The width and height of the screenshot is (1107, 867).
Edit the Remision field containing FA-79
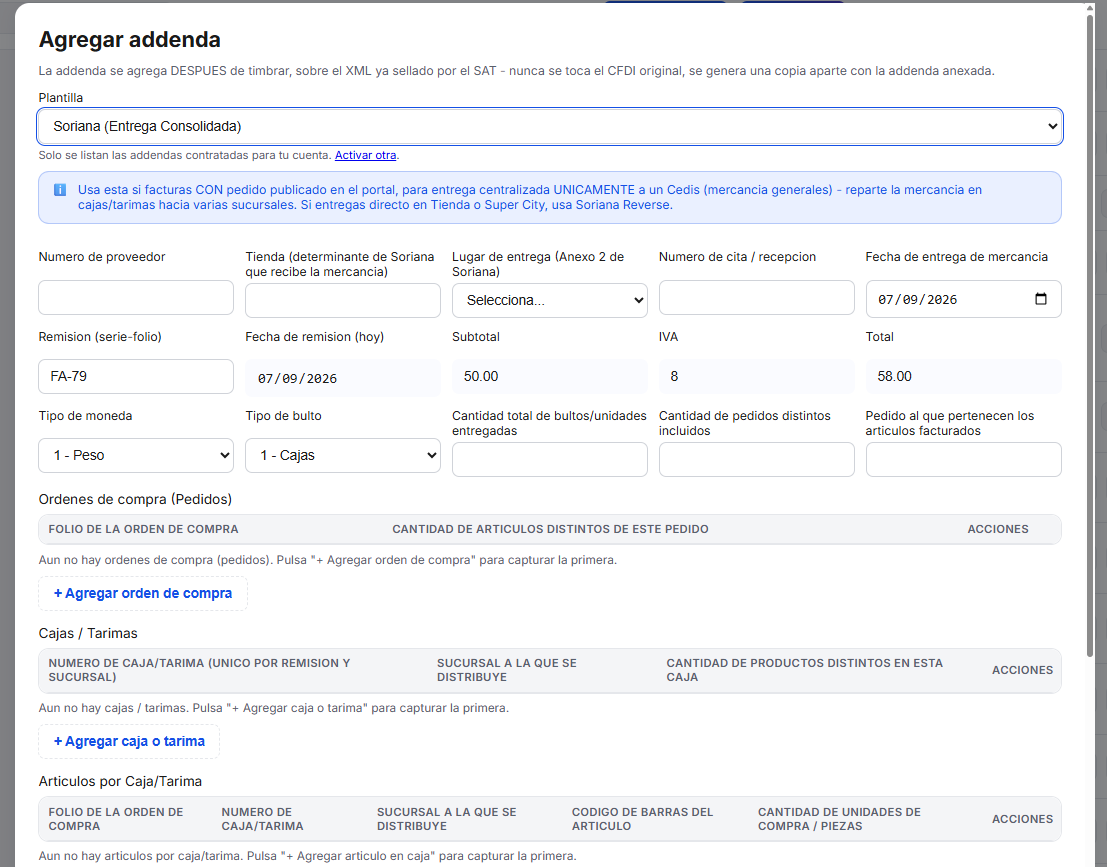(x=136, y=376)
